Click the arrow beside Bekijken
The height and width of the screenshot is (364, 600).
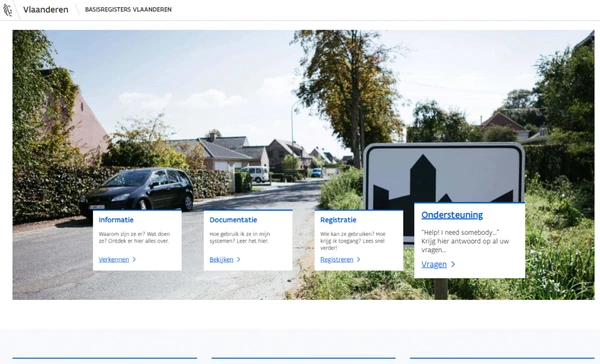tap(238, 260)
